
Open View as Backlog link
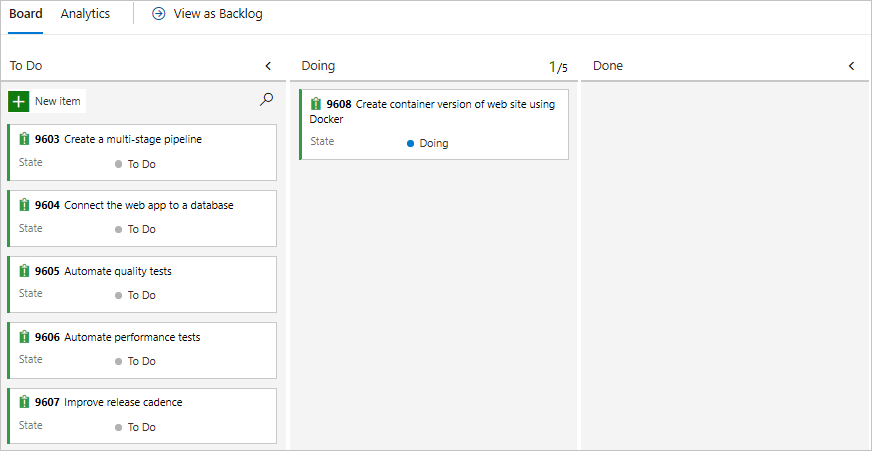[x=217, y=15]
